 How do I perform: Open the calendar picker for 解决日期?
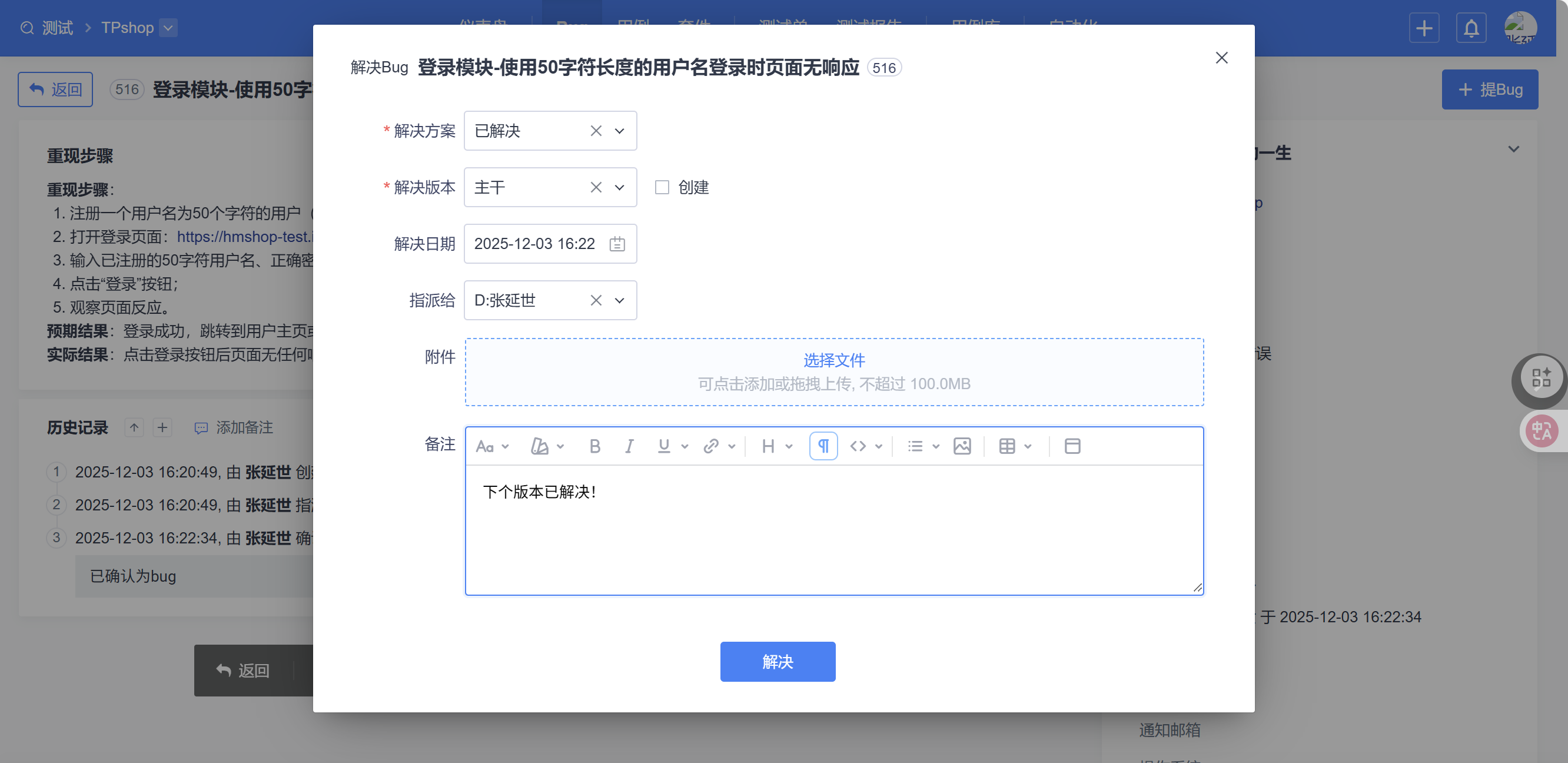pos(617,244)
